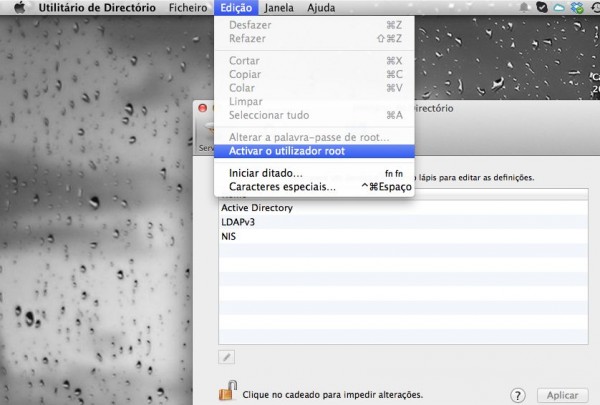The image size is (600, 405).
Task: Select Iniciar ditado menu entry
Action: click(x=314, y=173)
